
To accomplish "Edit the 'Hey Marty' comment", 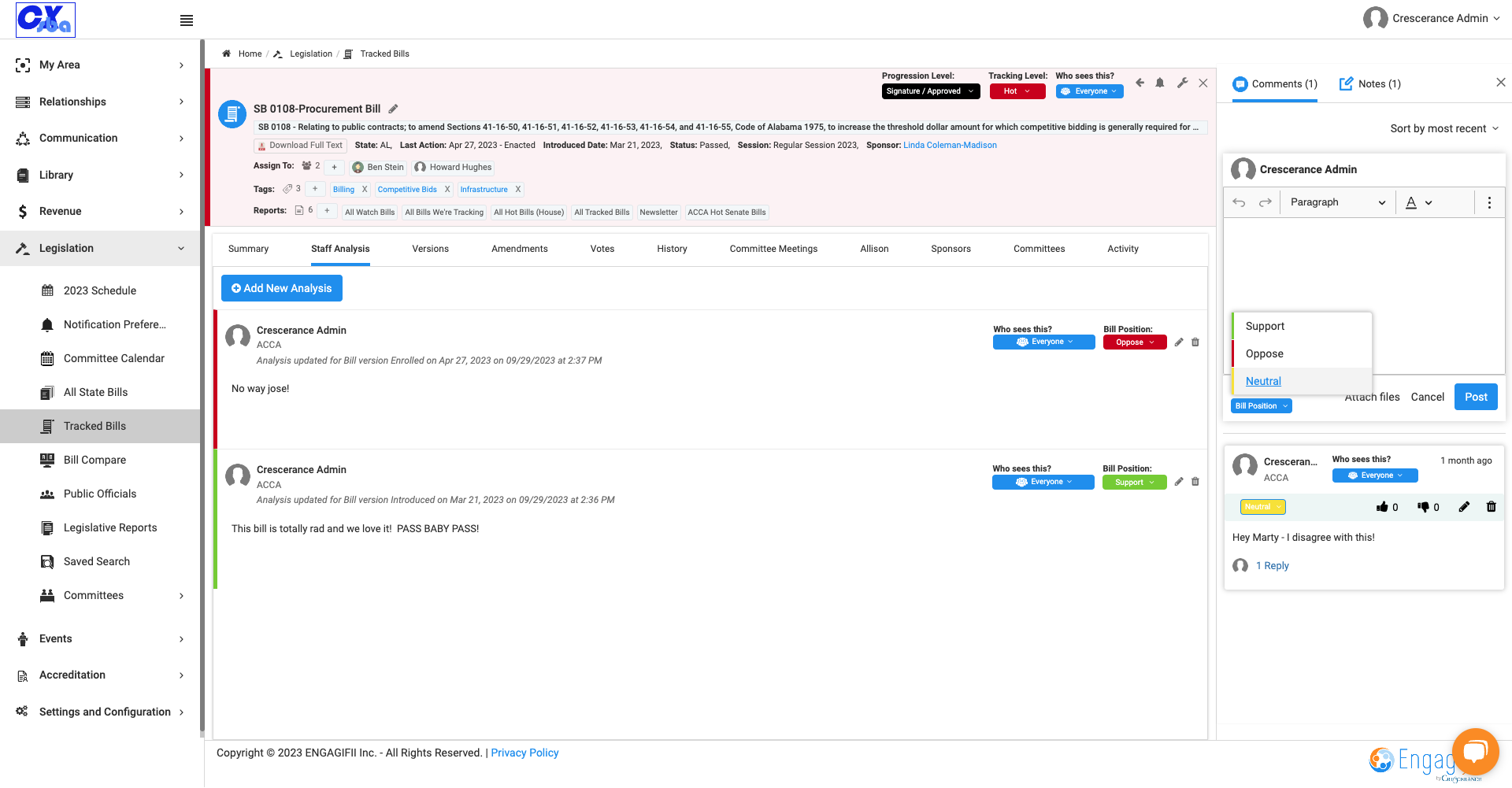I will click(x=1464, y=507).
